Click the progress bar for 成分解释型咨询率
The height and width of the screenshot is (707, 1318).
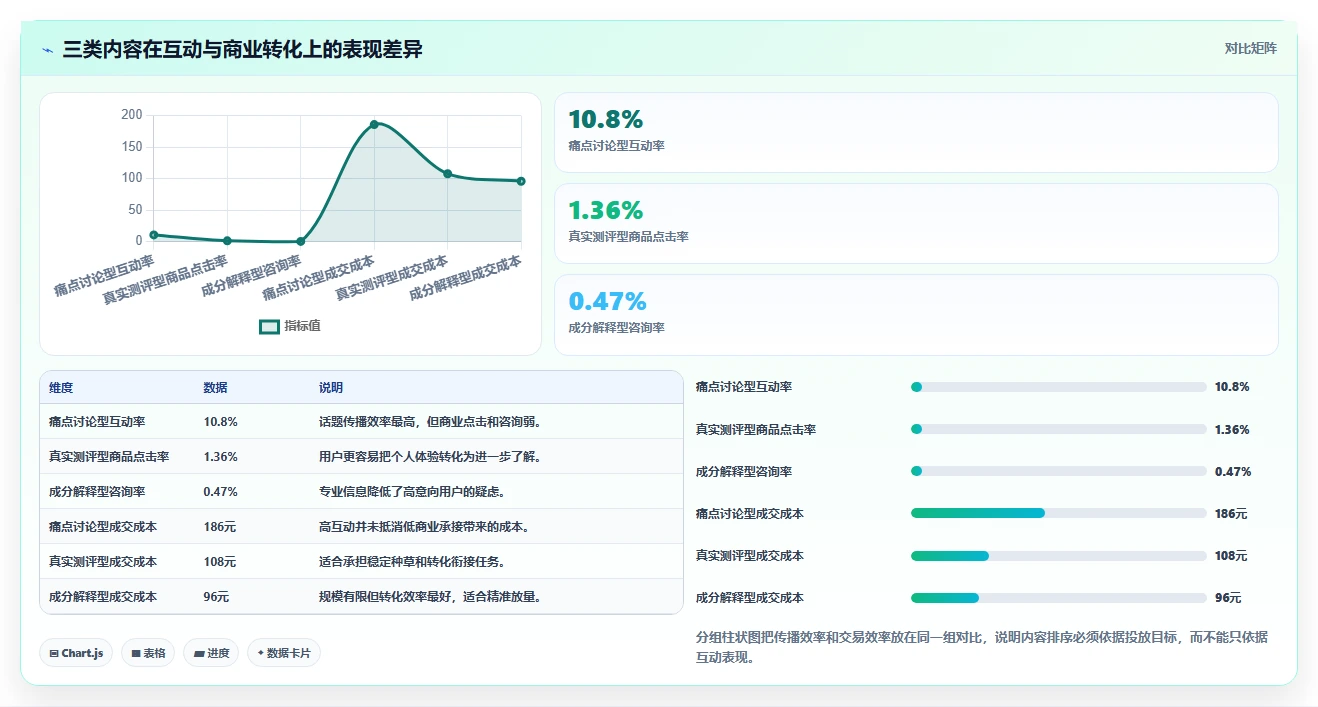click(x=1058, y=471)
